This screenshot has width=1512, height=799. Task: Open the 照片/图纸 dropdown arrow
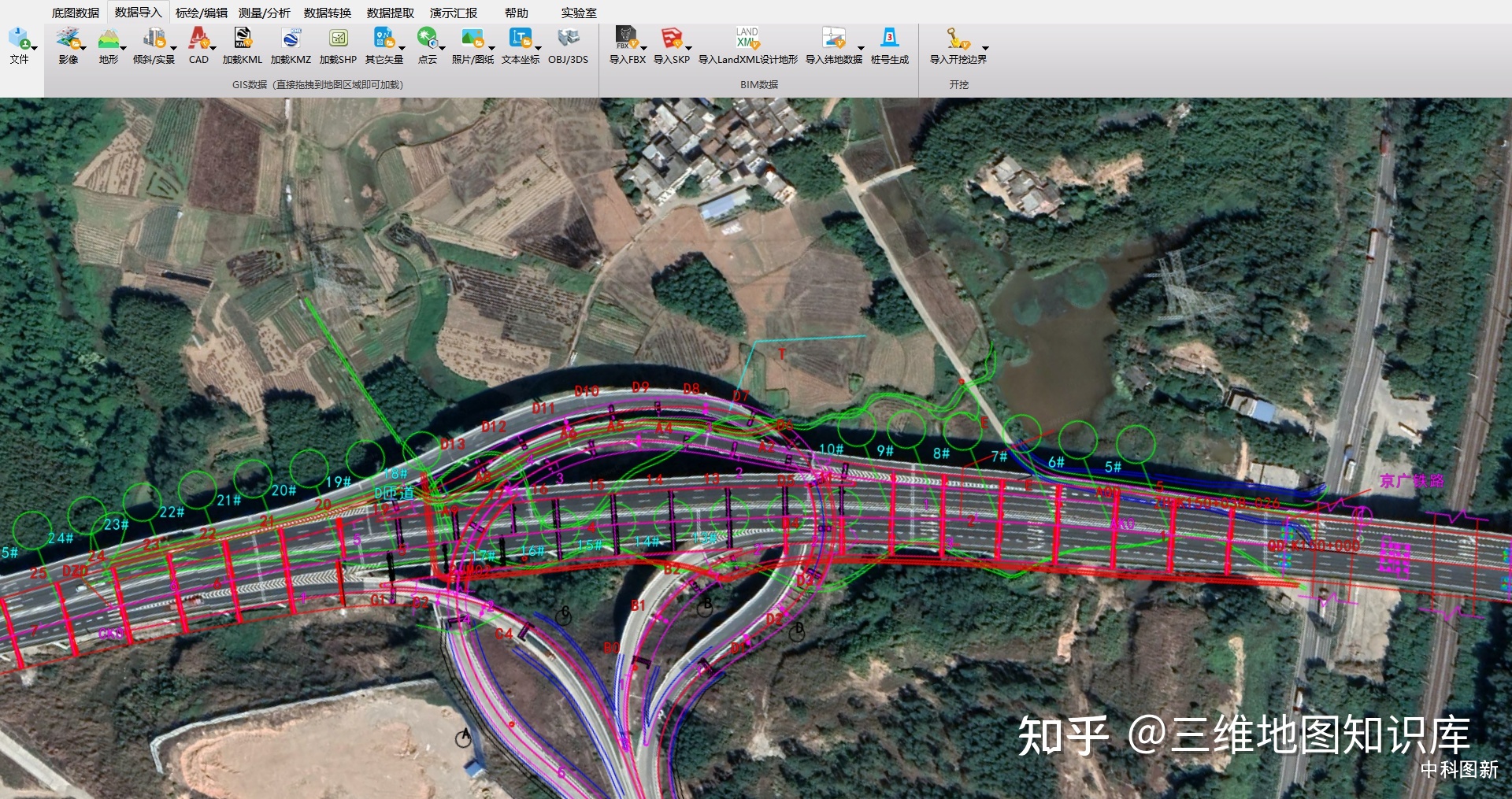pos(491,48)
